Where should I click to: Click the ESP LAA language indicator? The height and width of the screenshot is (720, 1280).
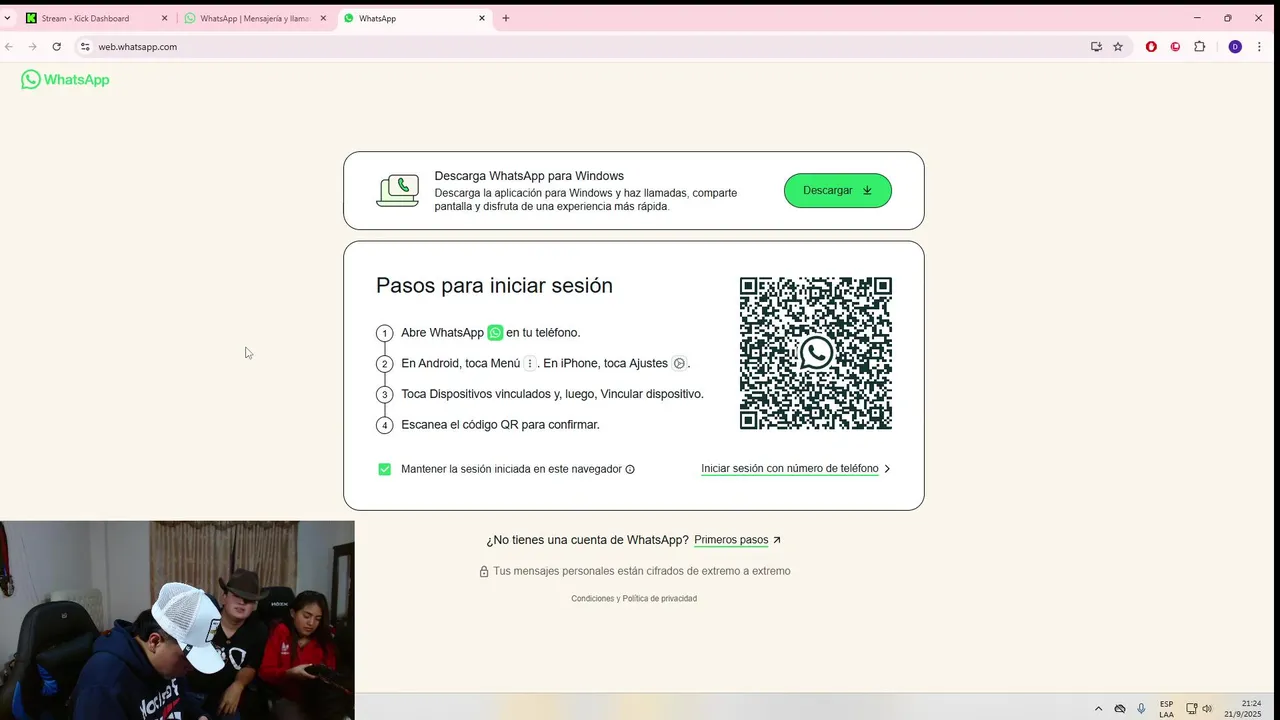coord(1166,709)
